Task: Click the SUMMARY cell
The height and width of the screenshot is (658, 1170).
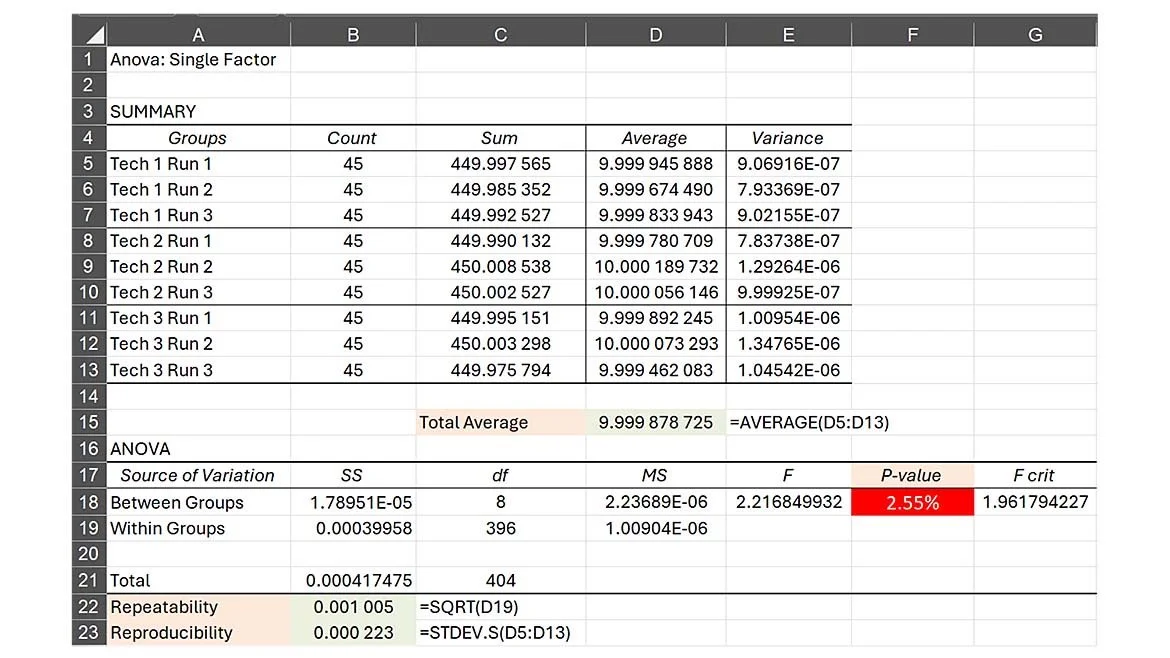Action: point(198,111)
